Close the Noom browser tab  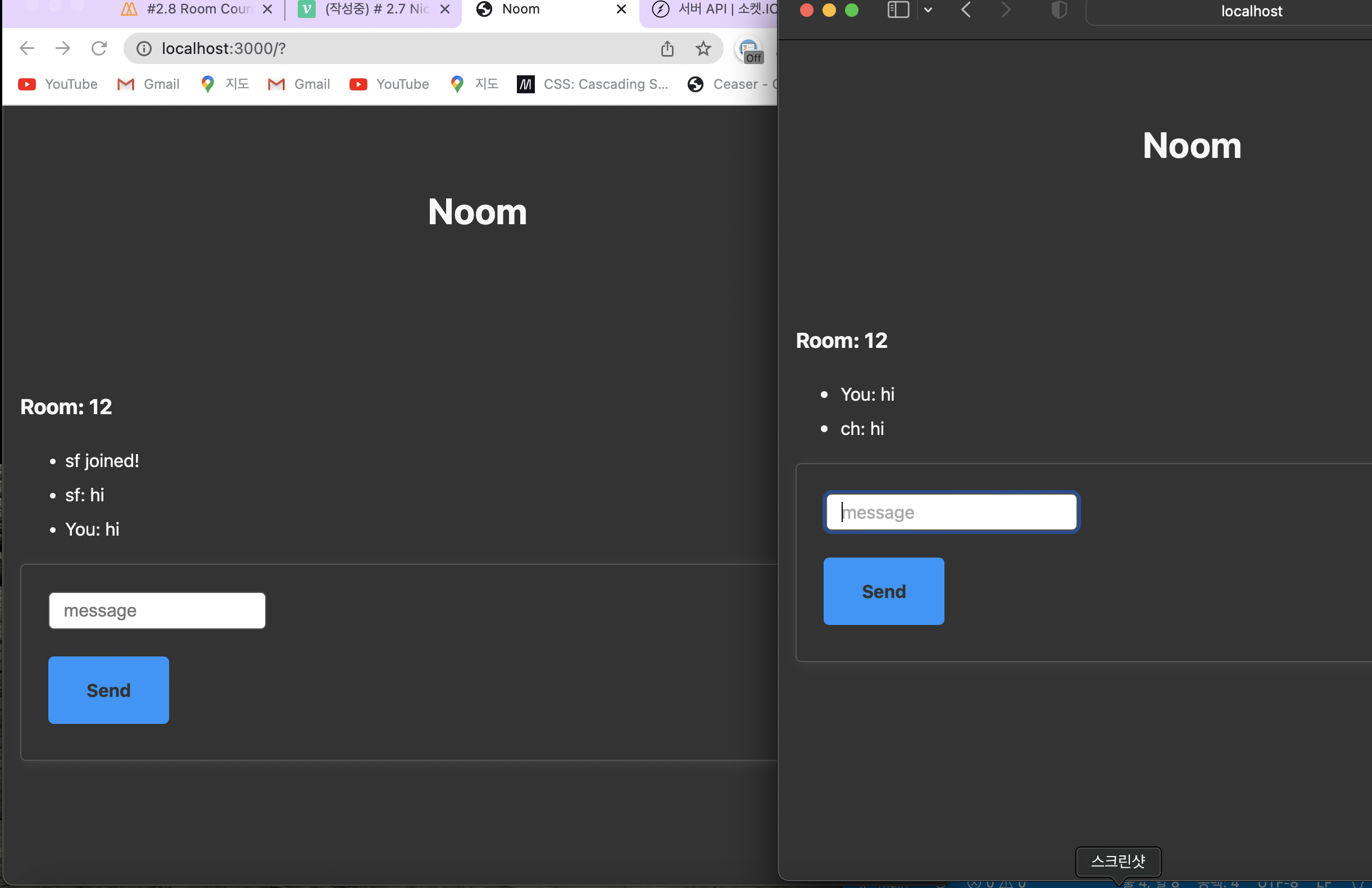pos(621,9)
